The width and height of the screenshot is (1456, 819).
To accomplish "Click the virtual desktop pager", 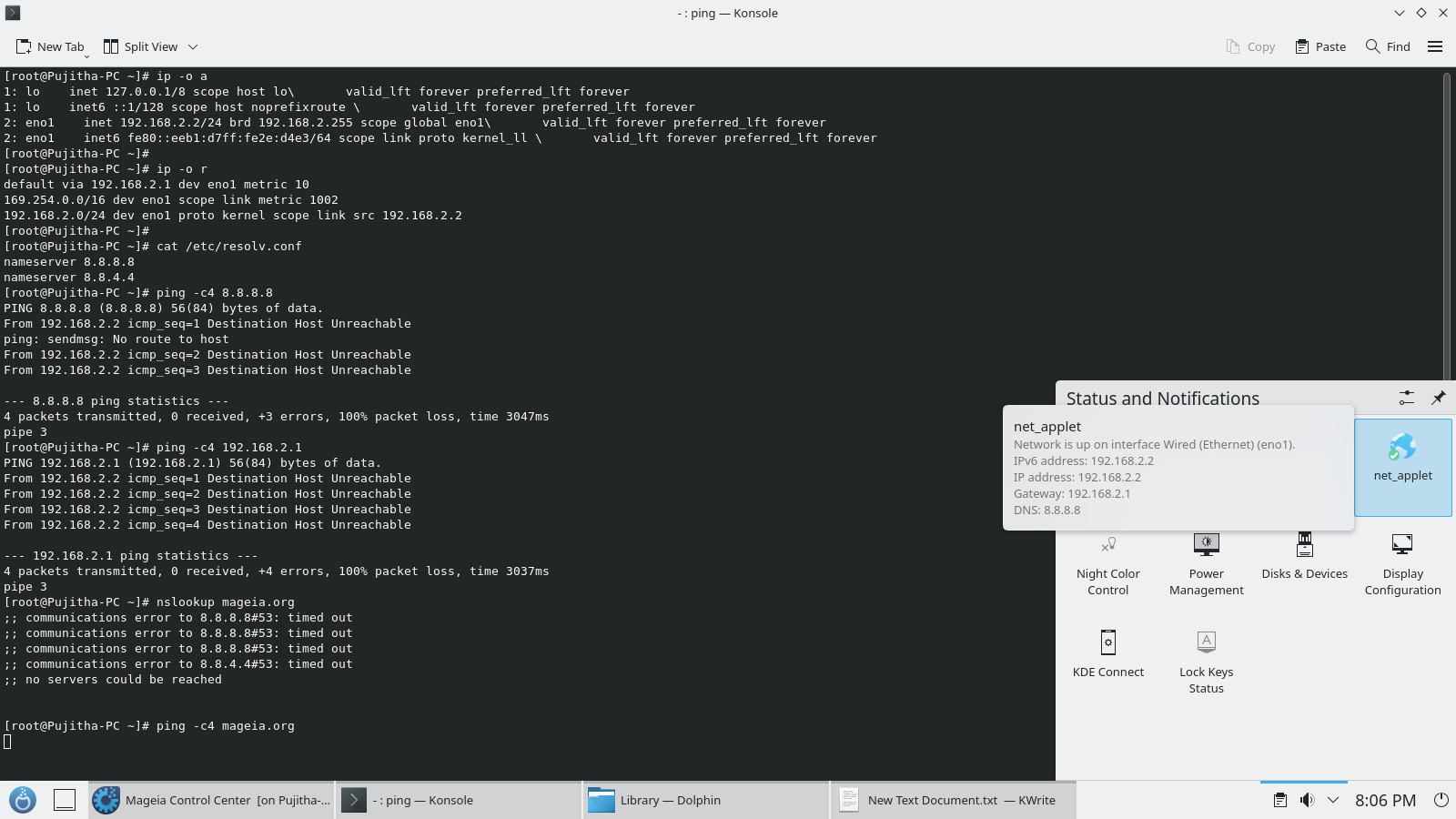I will 65,800.
